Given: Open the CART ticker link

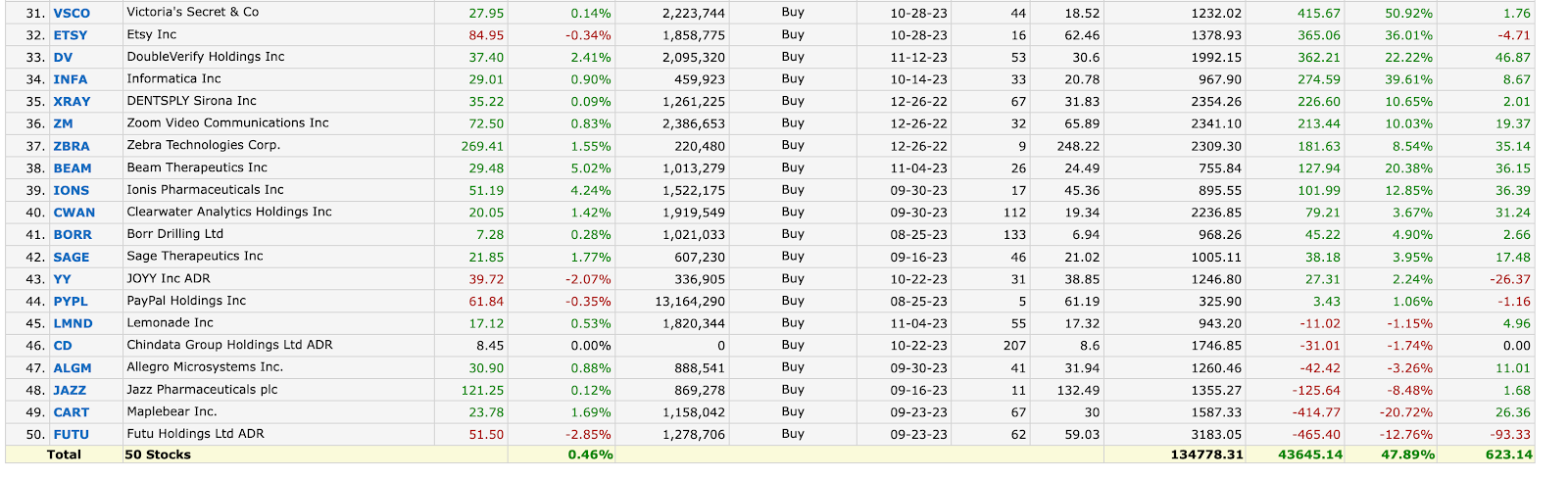Looking at the screenshot, I should pos(72,412).
